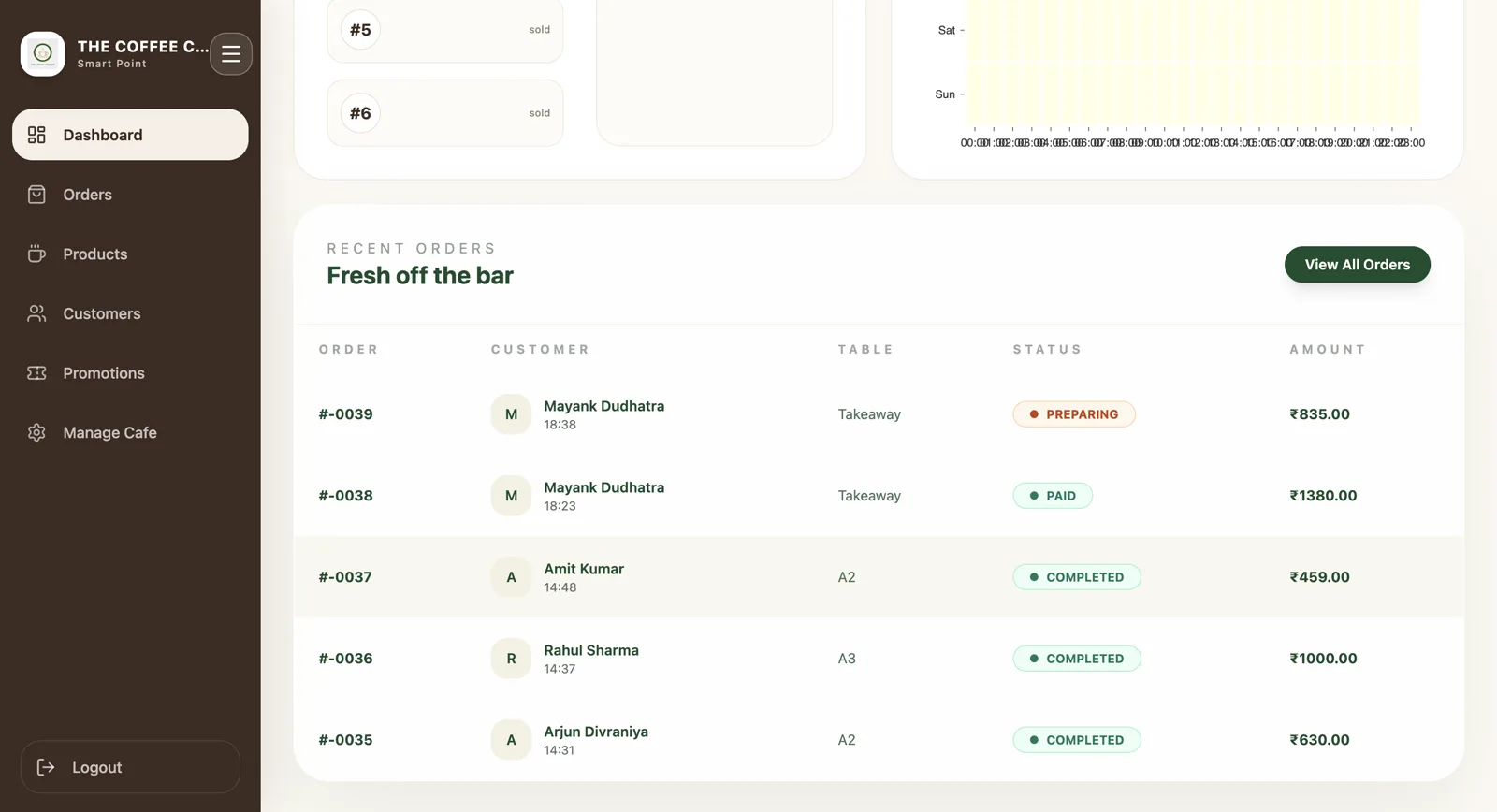Click COMPLETED badge for Arjun Divraniya

pyautogui.click(x=1077, y=740)
